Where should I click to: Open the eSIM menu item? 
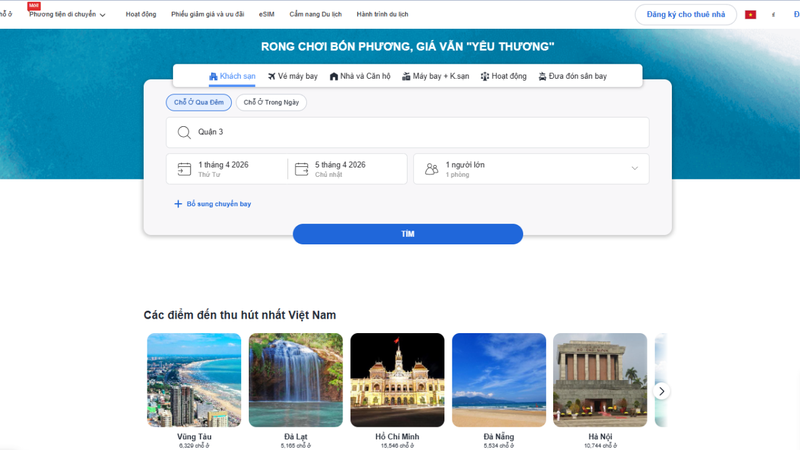(266, 14)
